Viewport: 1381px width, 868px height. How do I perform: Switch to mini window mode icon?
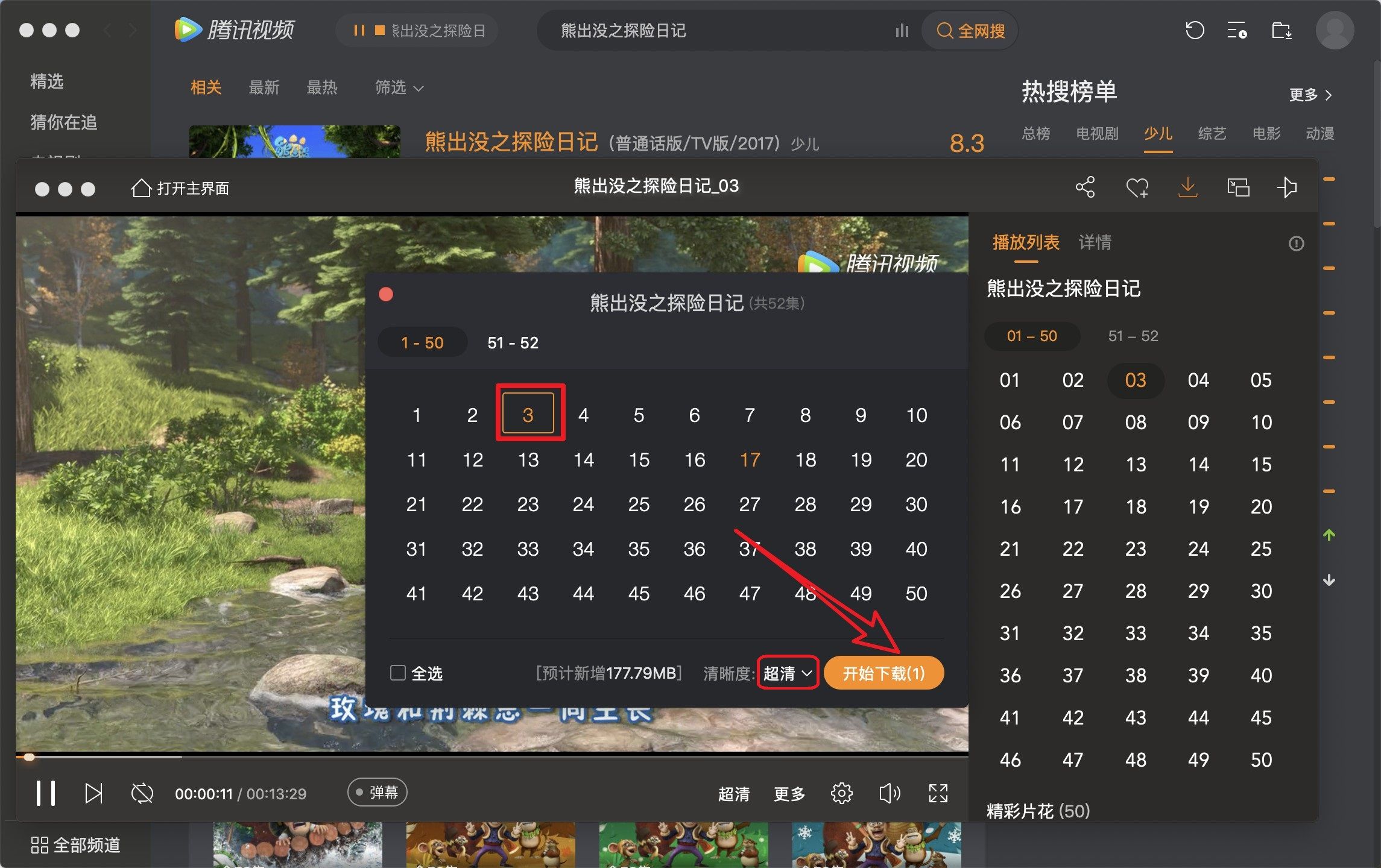click(1238, 187)
